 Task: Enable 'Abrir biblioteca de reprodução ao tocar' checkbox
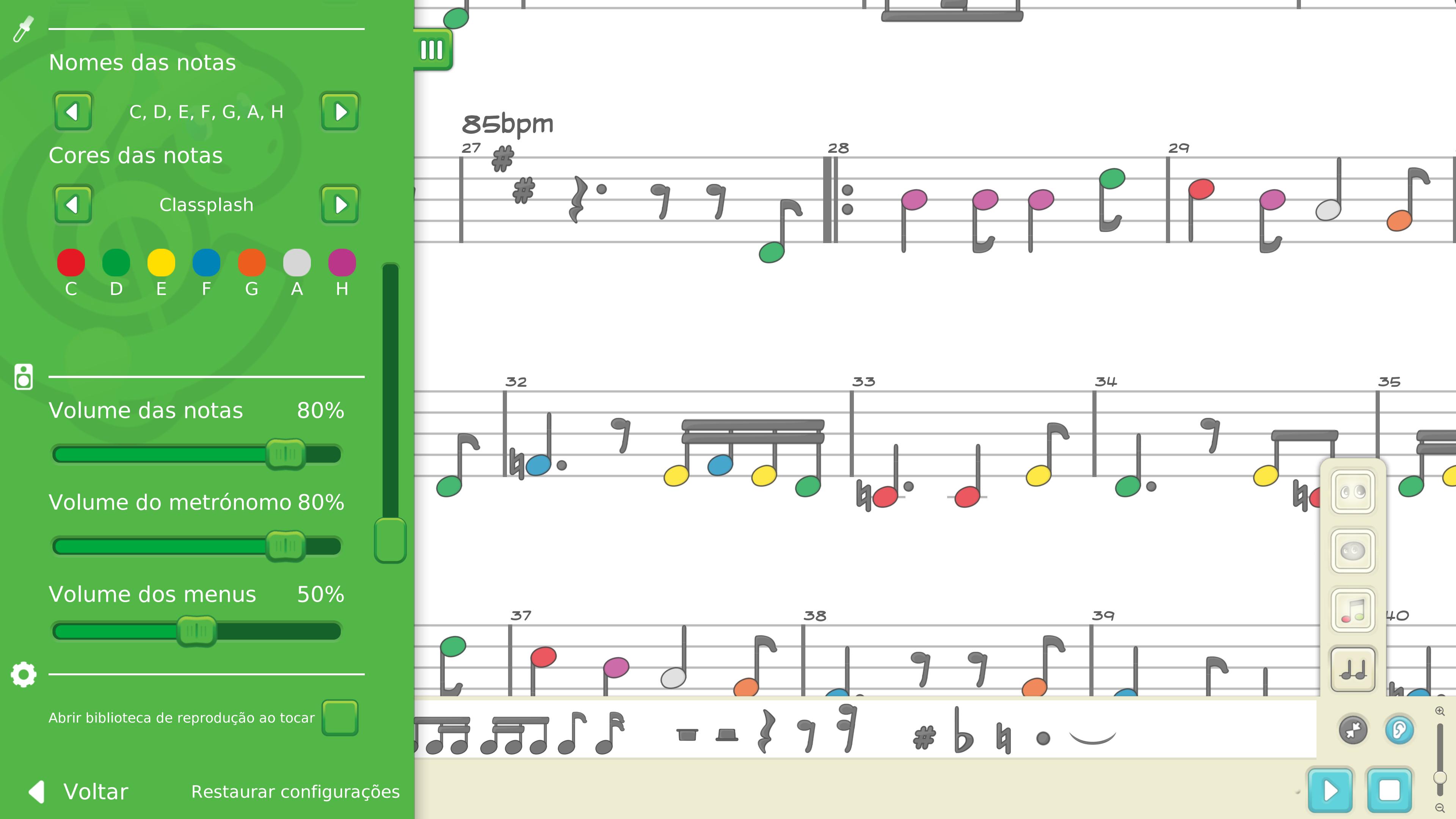click(340, 718)
